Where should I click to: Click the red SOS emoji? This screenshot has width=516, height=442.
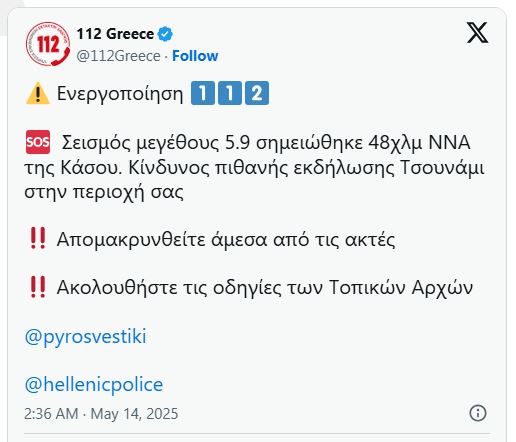[38, 142]
